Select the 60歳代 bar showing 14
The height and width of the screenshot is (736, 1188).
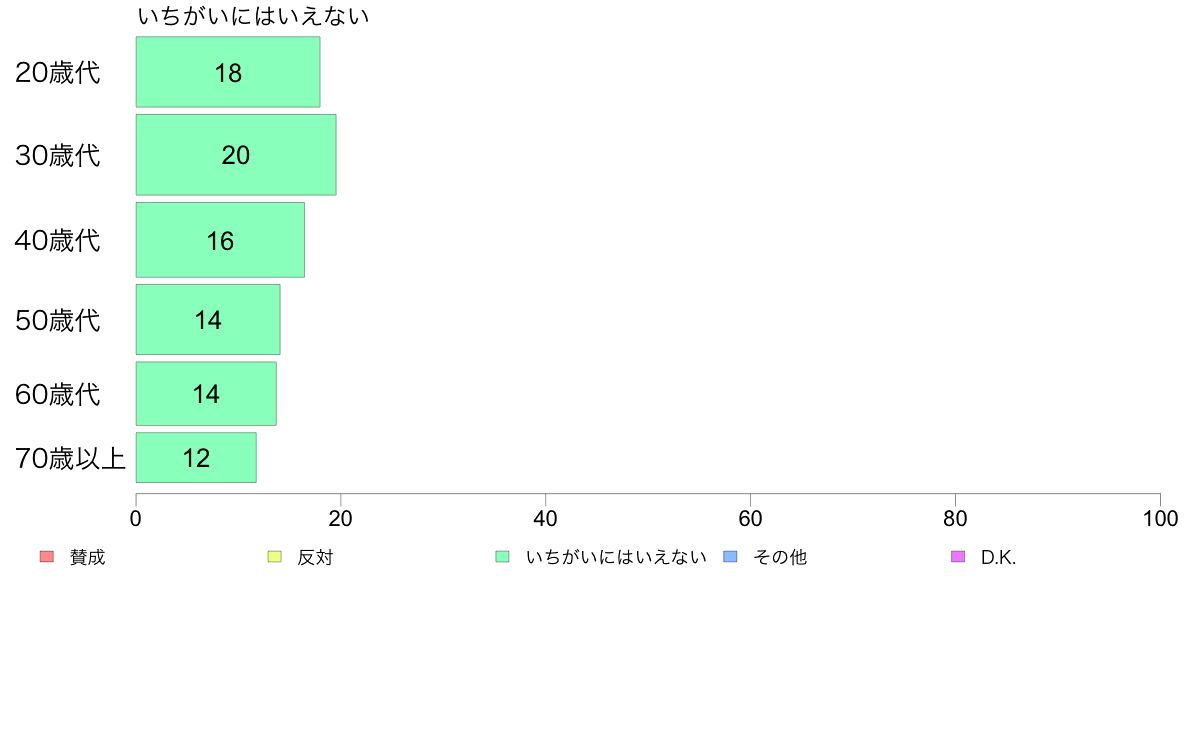[206, 393]
